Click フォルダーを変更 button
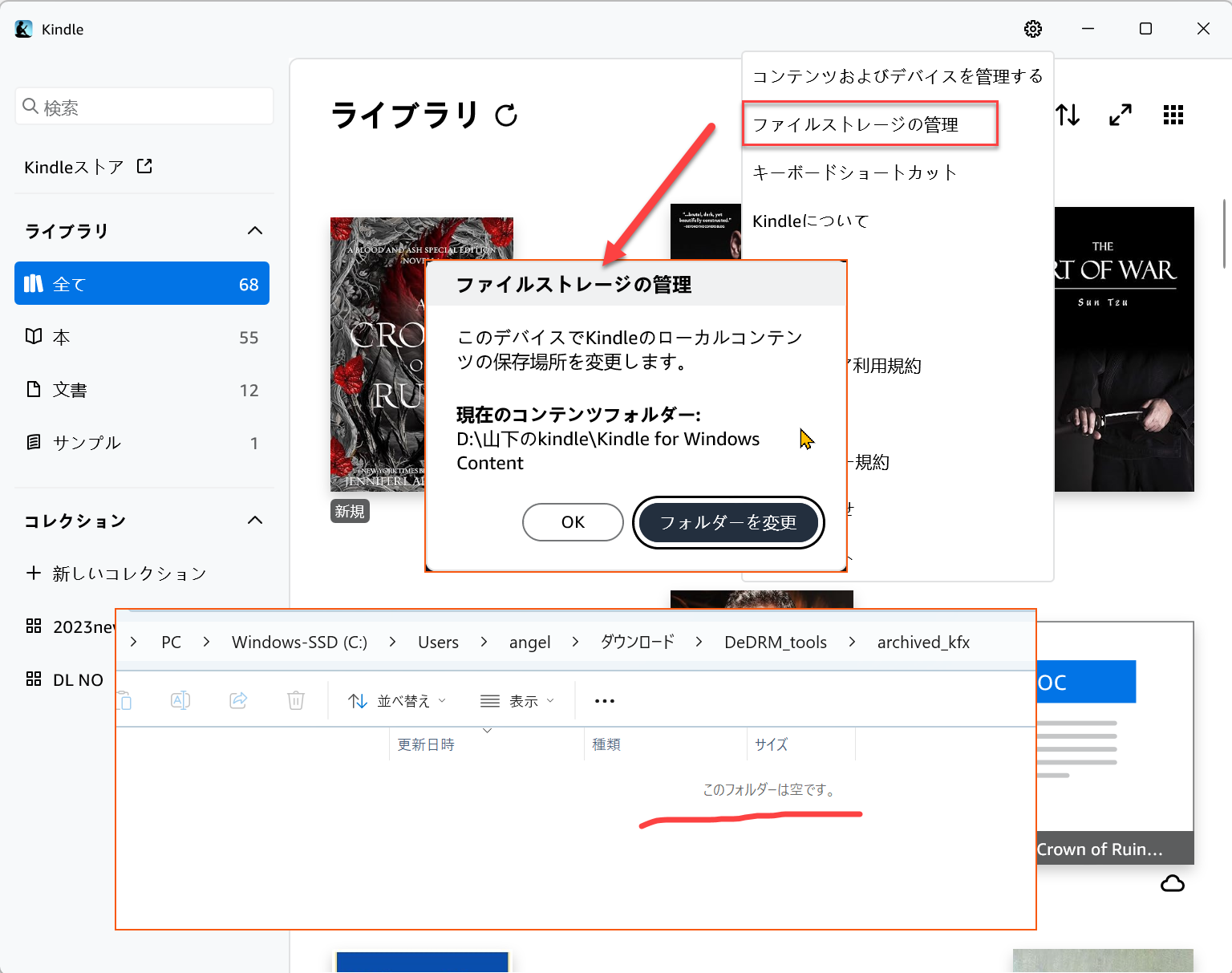The height and width of the screenshot is (973, 1232). coord(728,523)
